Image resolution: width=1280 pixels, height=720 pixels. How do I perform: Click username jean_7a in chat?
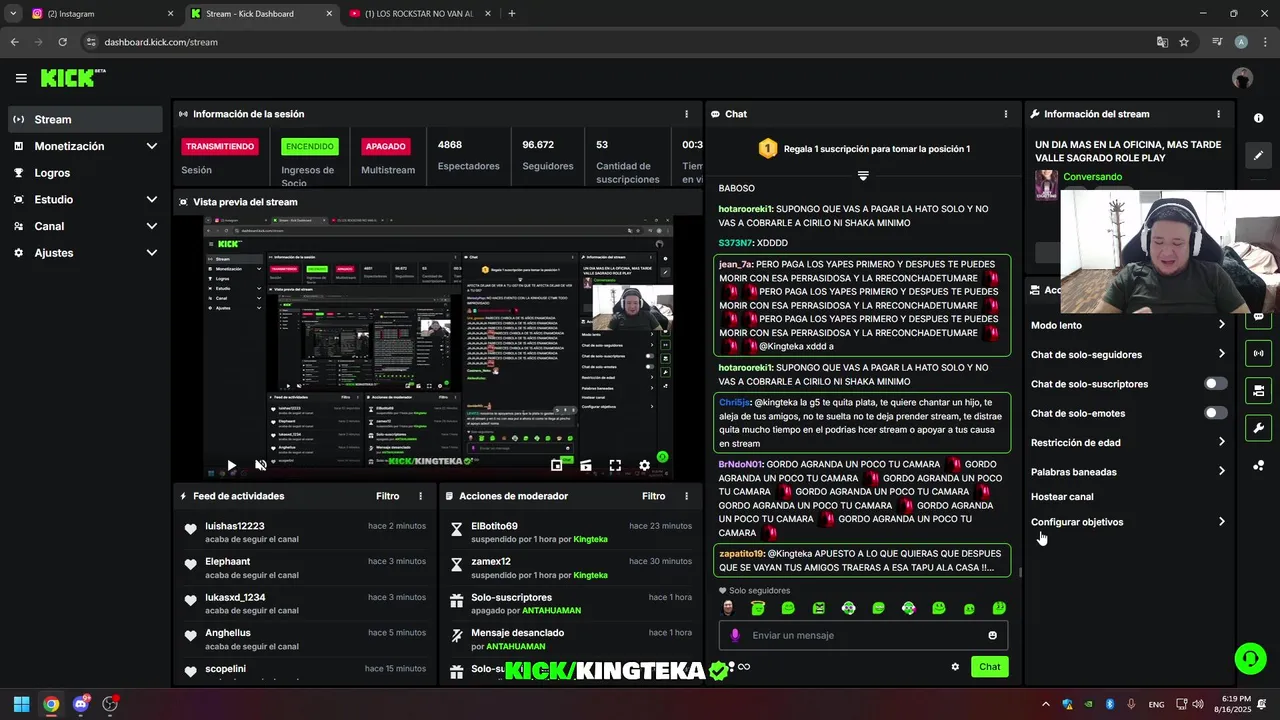(x=735, y=264)
